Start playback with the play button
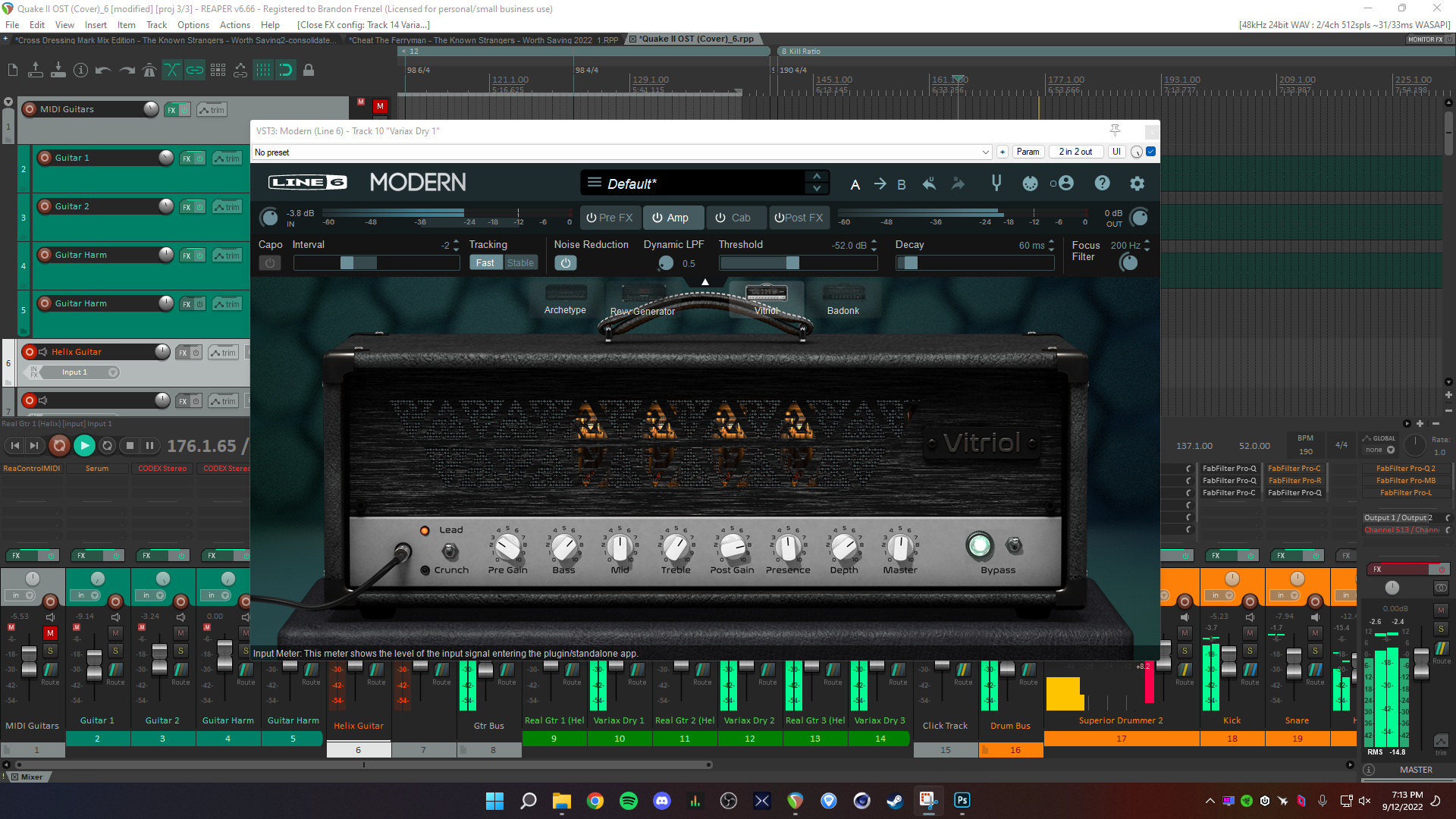This screenshot has height=819, width=1456. click(x=84, y=446)
